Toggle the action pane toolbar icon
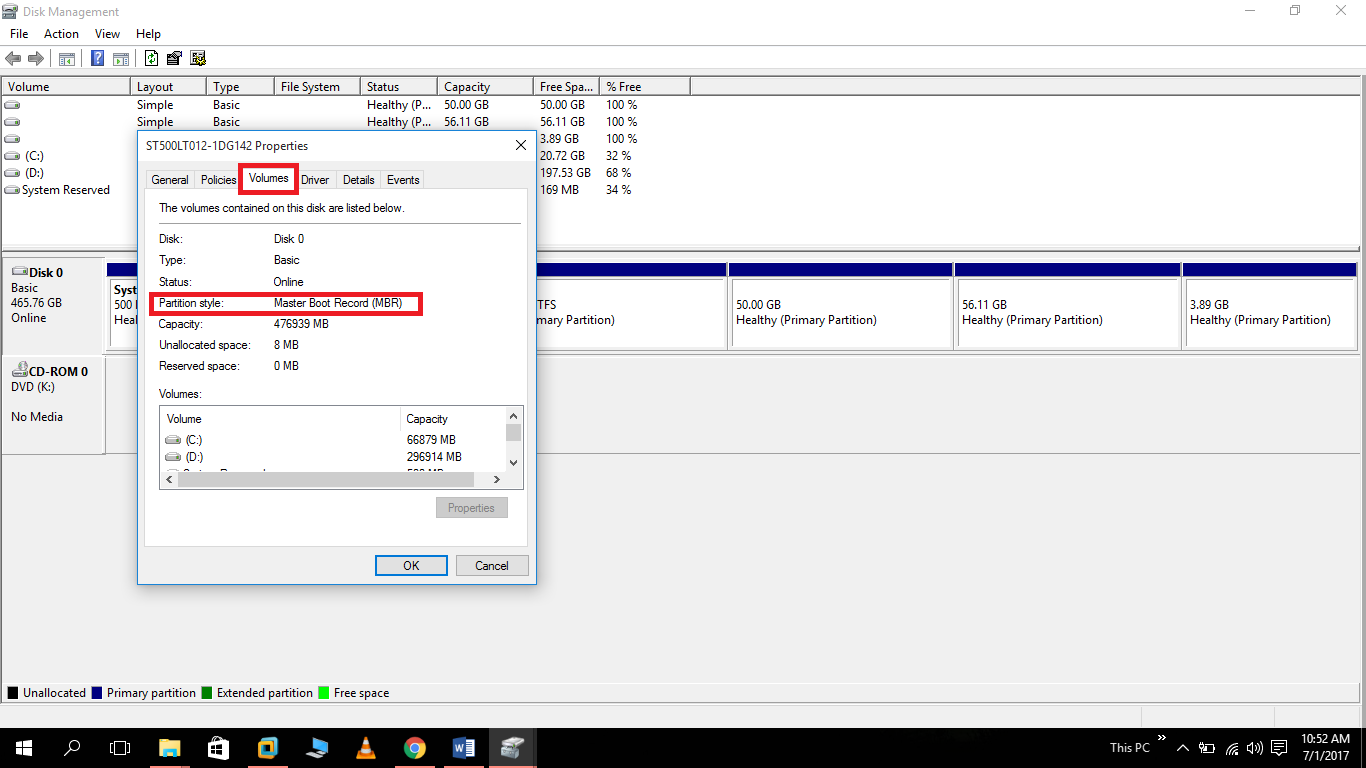This screenshot has width=1366, height=768. click(x=121, y=57)
